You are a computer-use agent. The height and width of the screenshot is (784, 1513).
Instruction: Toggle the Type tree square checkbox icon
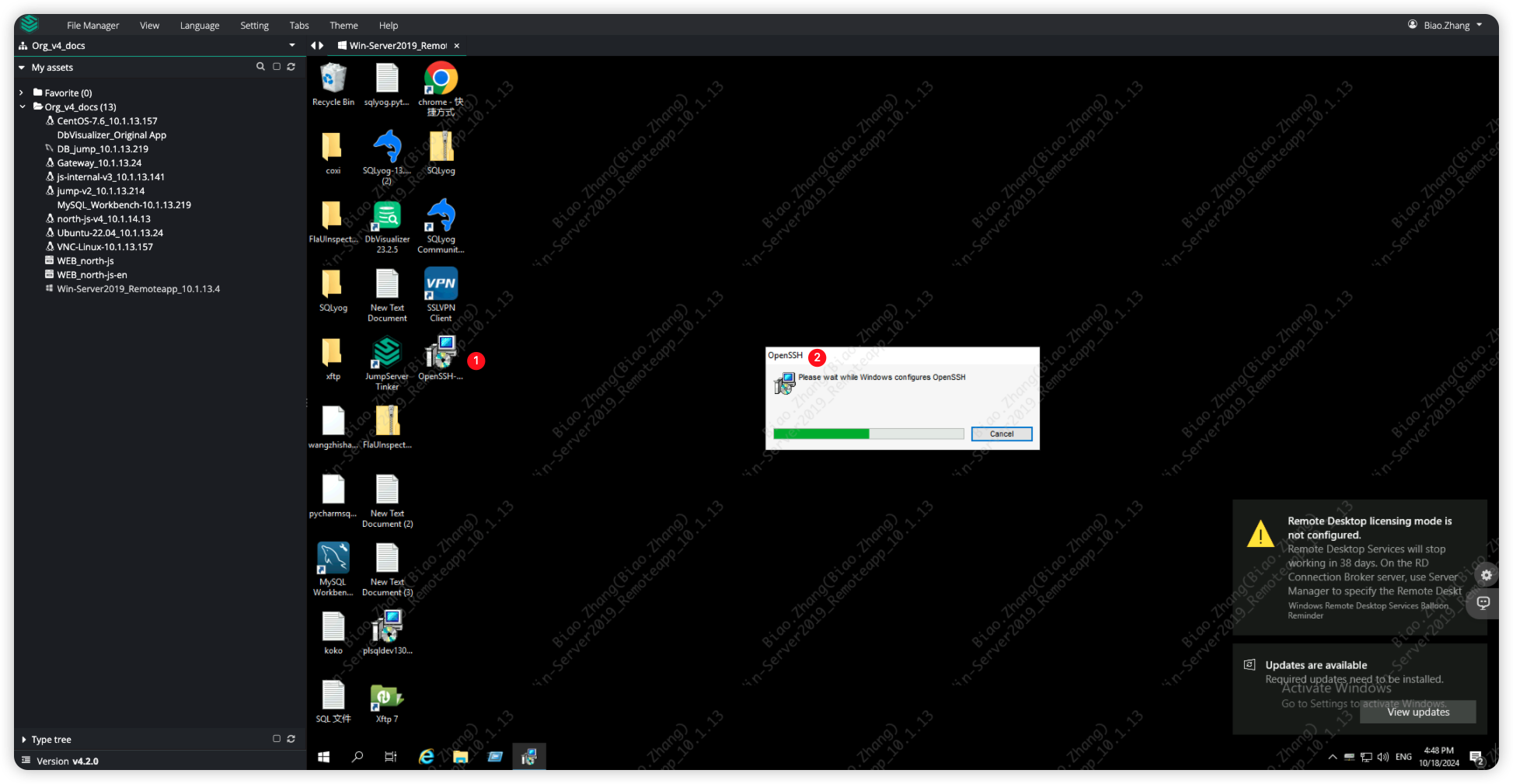coord(276,739)
